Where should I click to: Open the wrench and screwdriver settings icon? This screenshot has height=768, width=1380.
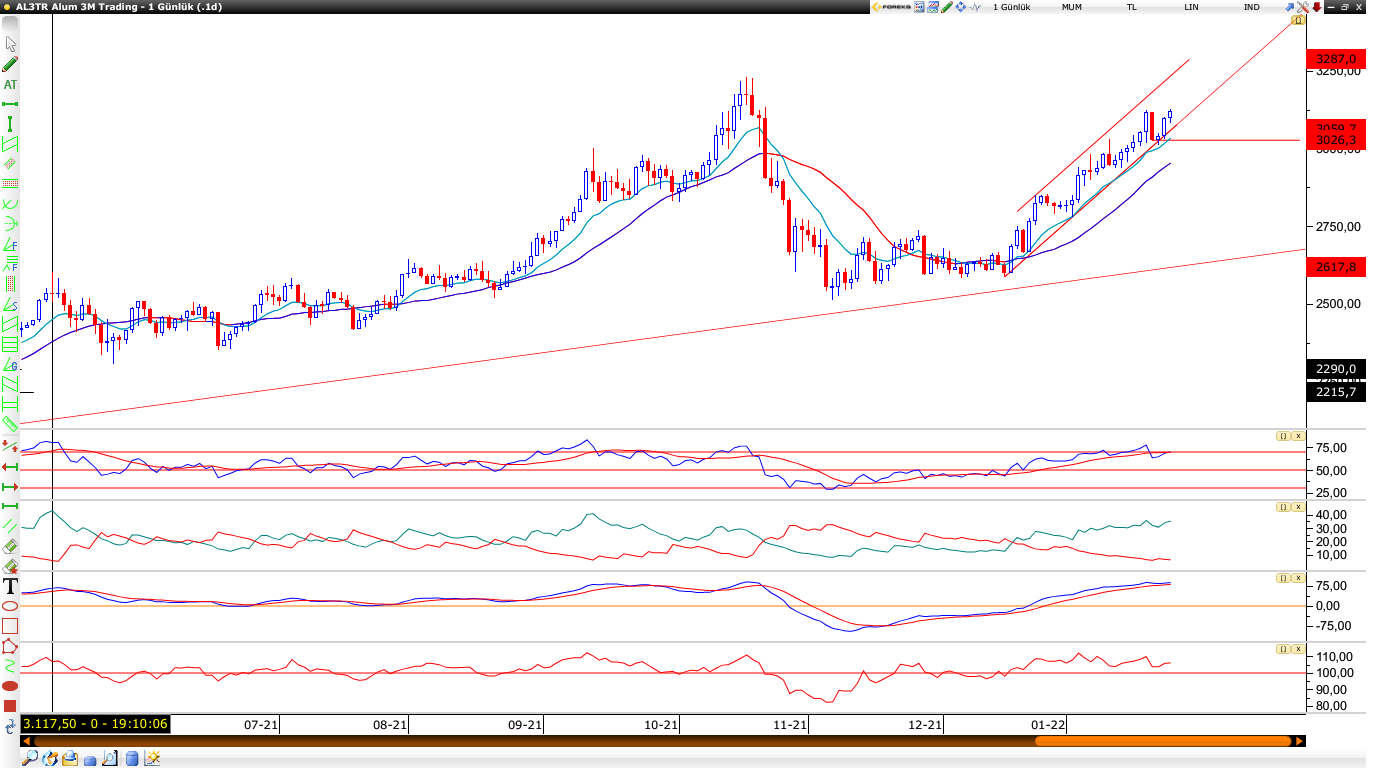click(1302, 7)
